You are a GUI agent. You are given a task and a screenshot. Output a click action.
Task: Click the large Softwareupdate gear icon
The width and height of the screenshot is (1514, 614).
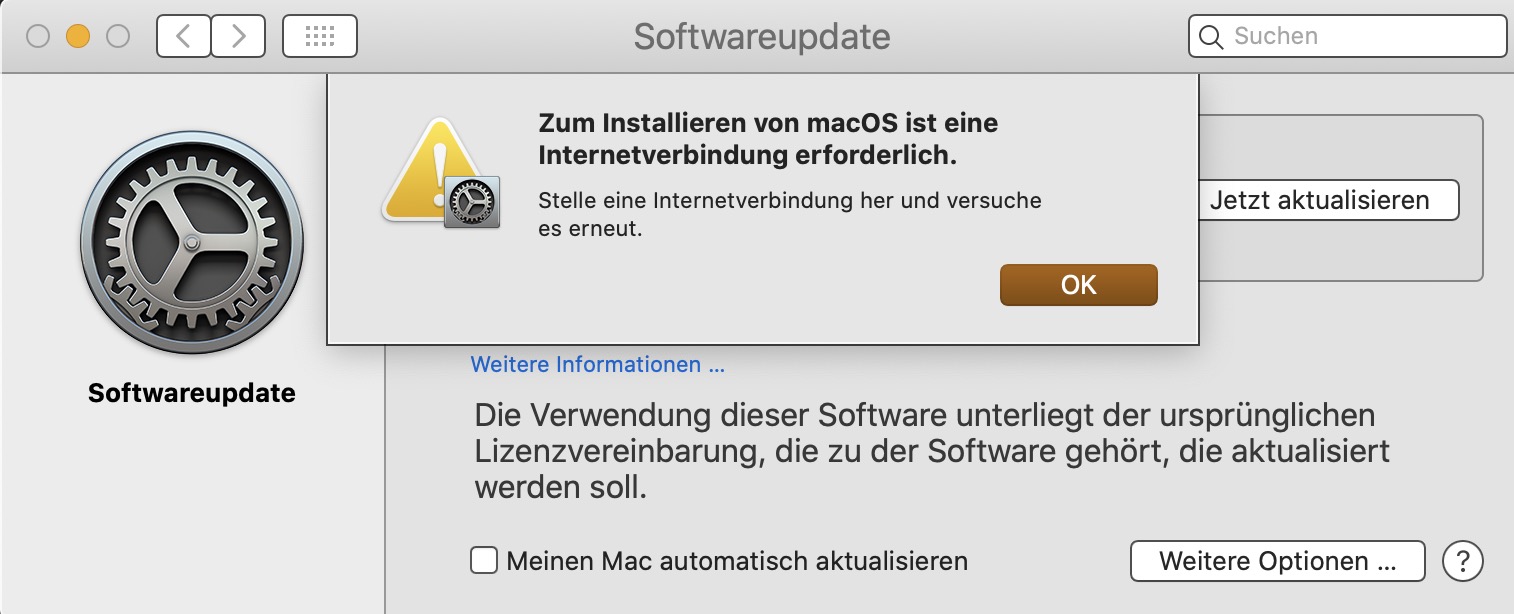click(192, 244)
